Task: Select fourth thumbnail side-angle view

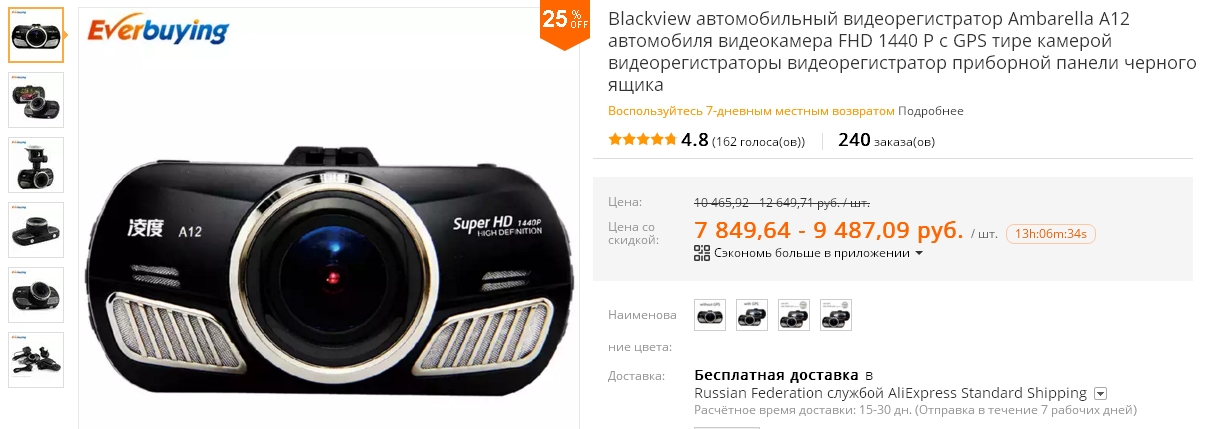Action: (36, 230)
